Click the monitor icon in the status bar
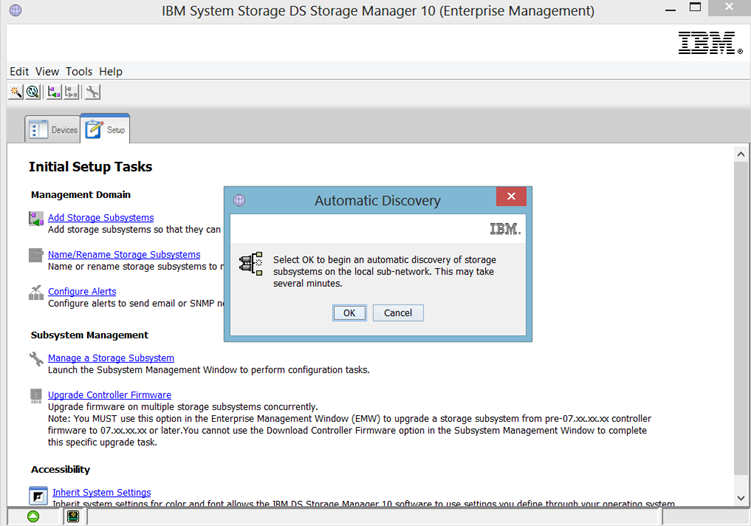Image resolution: width=751 pixels, height=526 pixels. coord(73,516)
